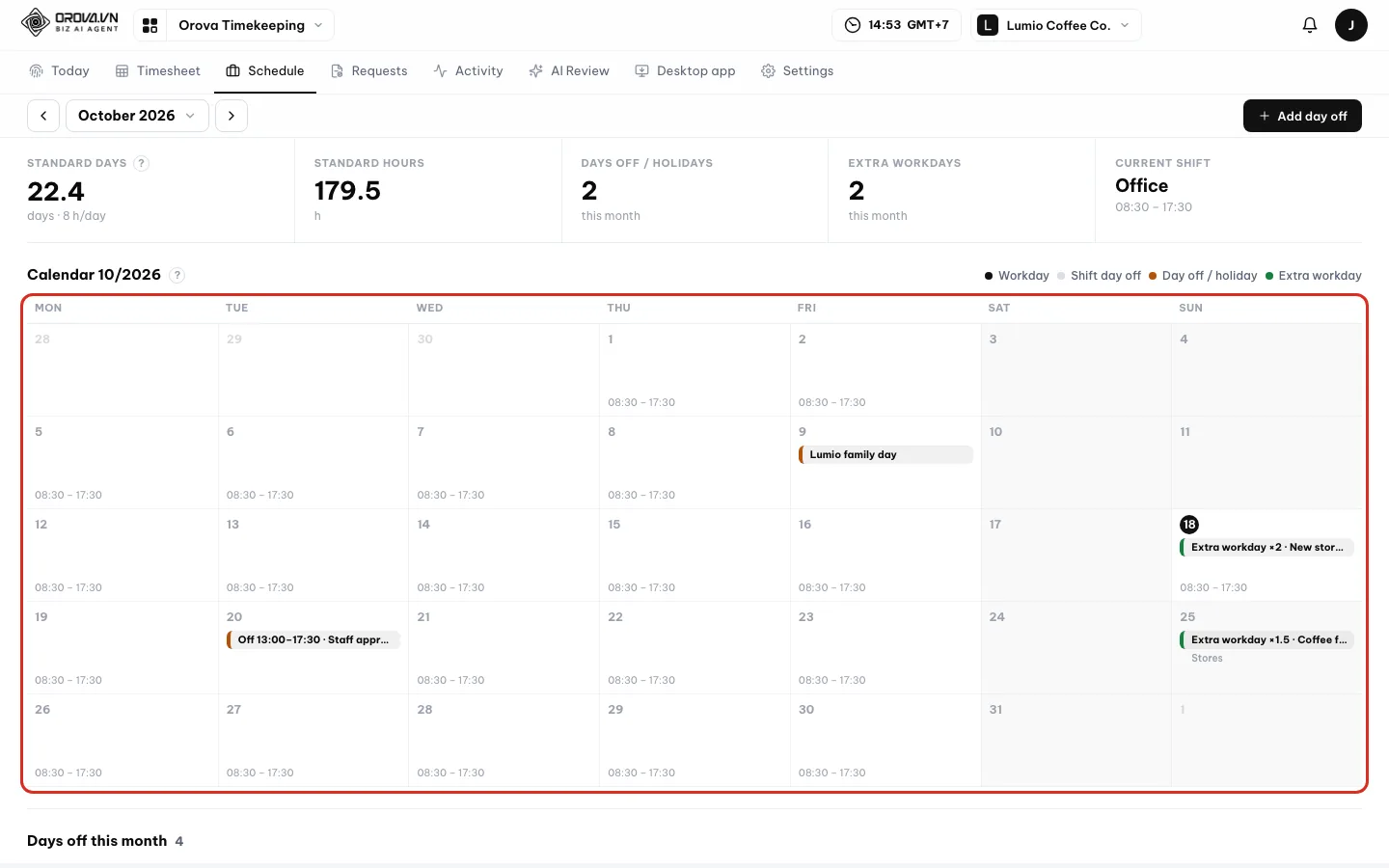Open the AI Review tab

[569, 70]
